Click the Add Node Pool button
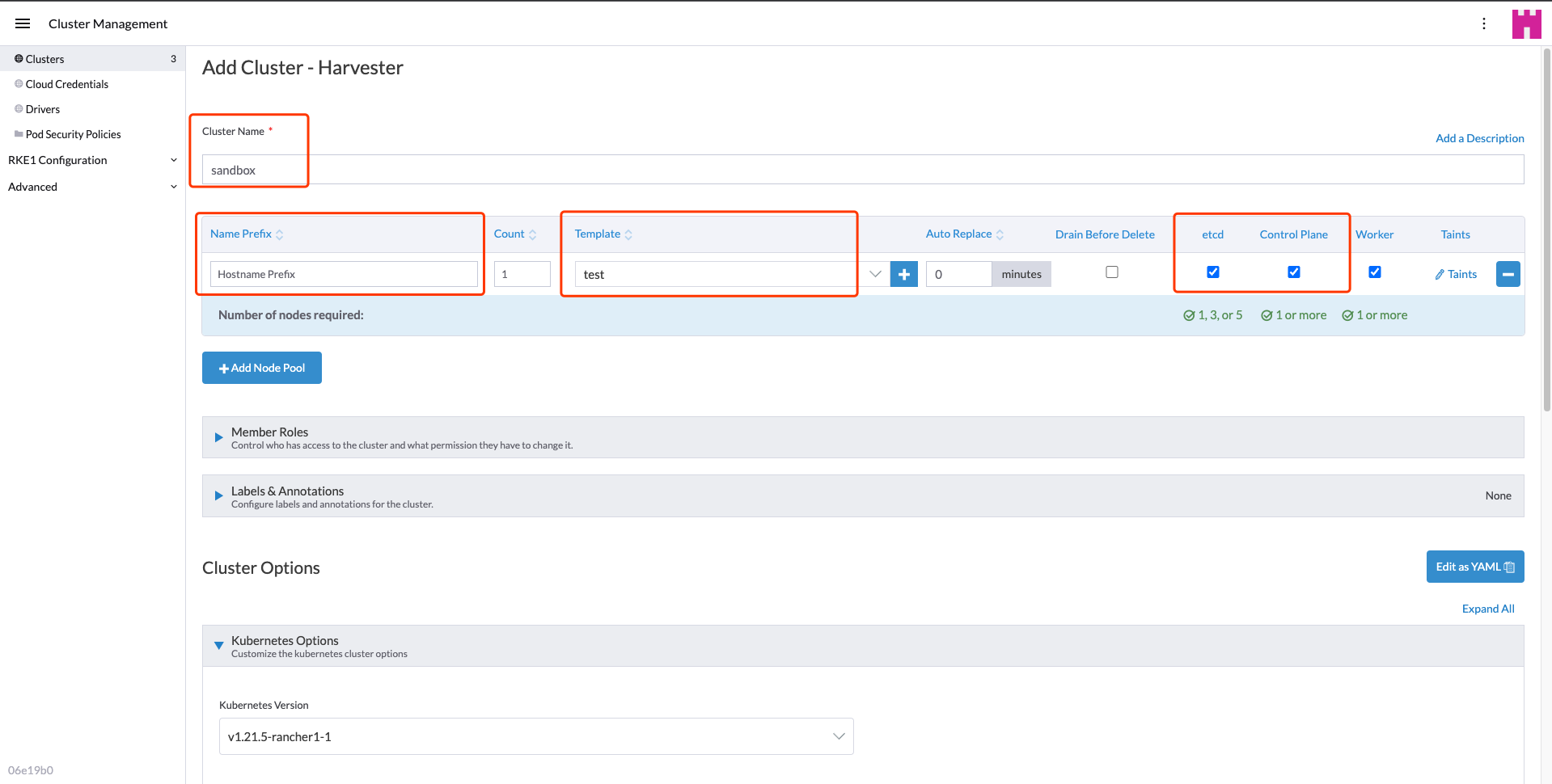 [261, 368]
